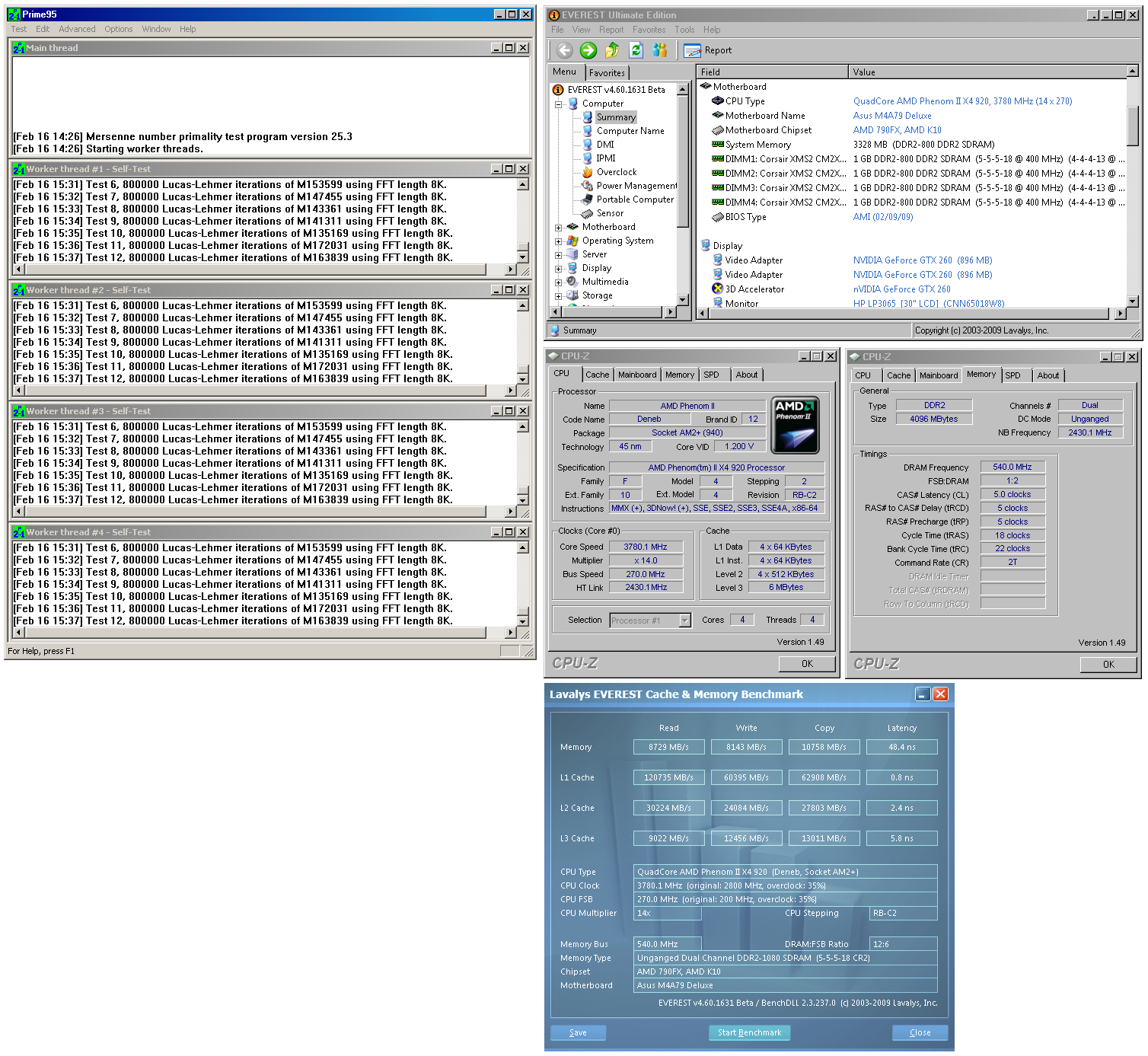
Task: Click OK in left CPU-Z window
Action: [x=807, y=664]
